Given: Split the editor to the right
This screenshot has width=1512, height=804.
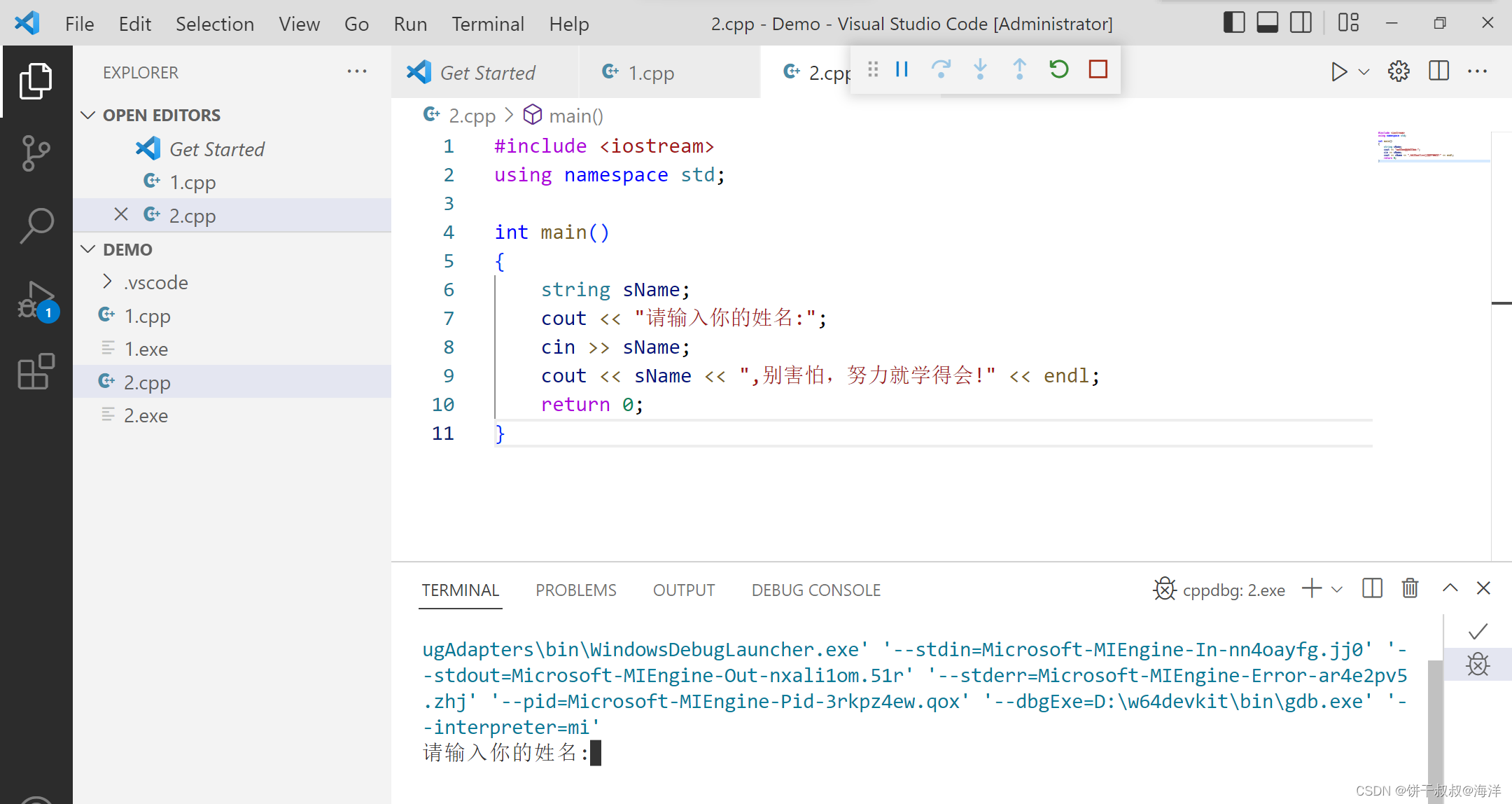Looking at the screenshot, I should [x=1439, y=71].
